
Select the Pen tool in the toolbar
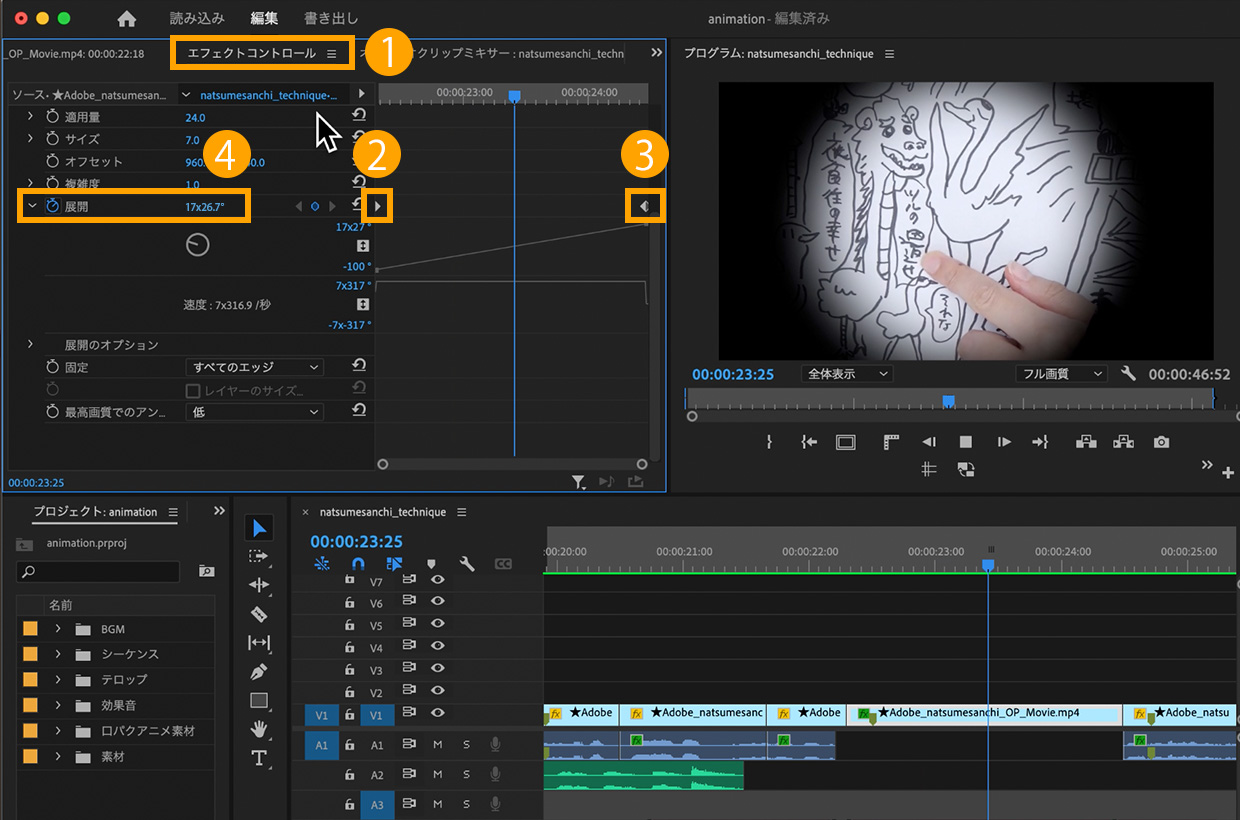pos(259,671)
